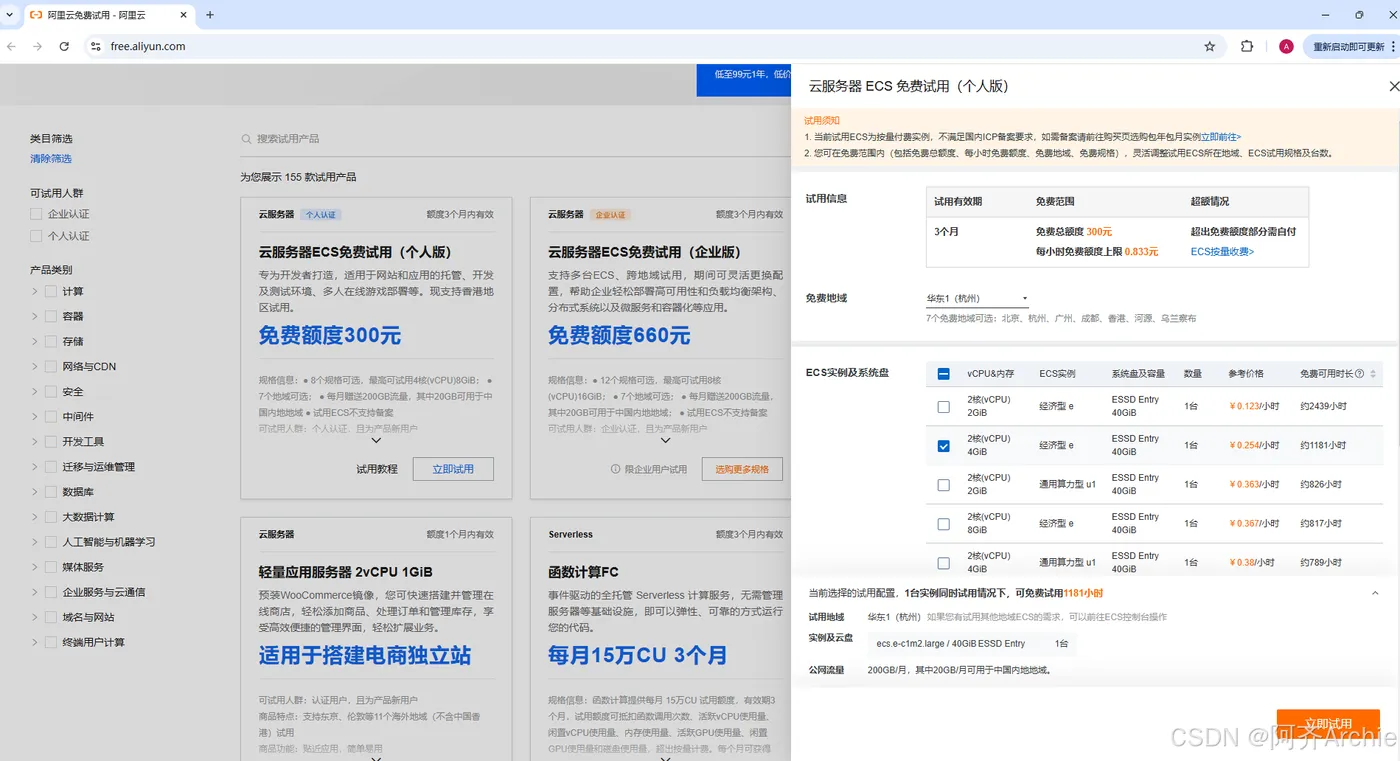The height and width of the screenshot is (761, 1400).
Task: Click the 企业服务与云通信 category label
Action: click(103, 592)
